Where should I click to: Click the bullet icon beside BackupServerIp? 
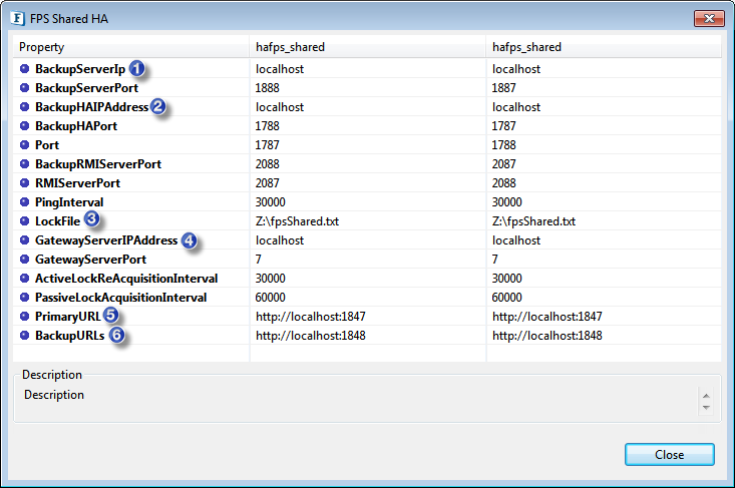coord(24,69)
